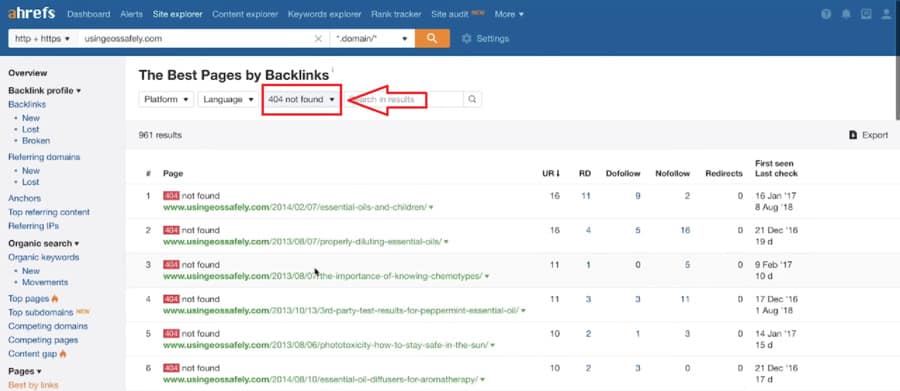Open Alerts in top navigation

[x=131, y=14]
